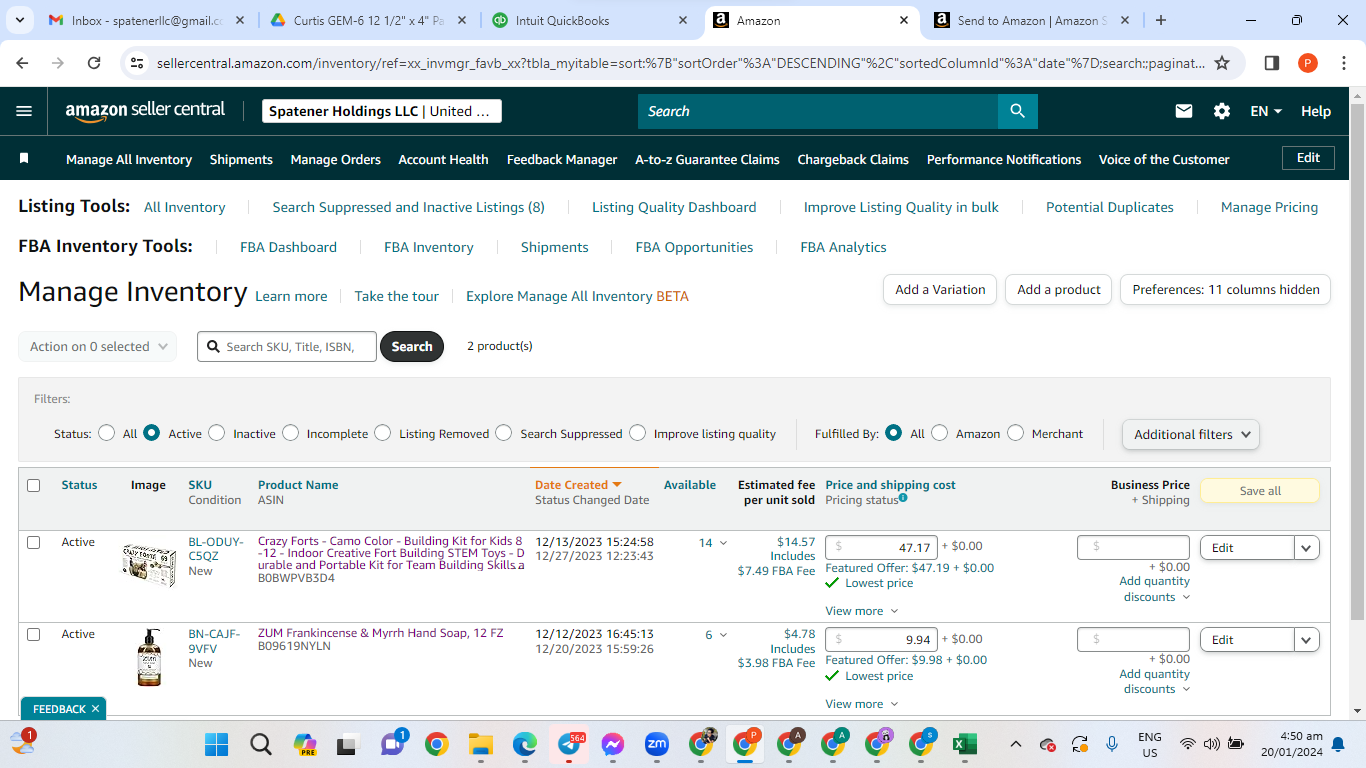Image resolution: width=1366 pixels, height=768 pixels.
Task: Click the Crazy Forts product thumbnail
Action: point(149,565)
